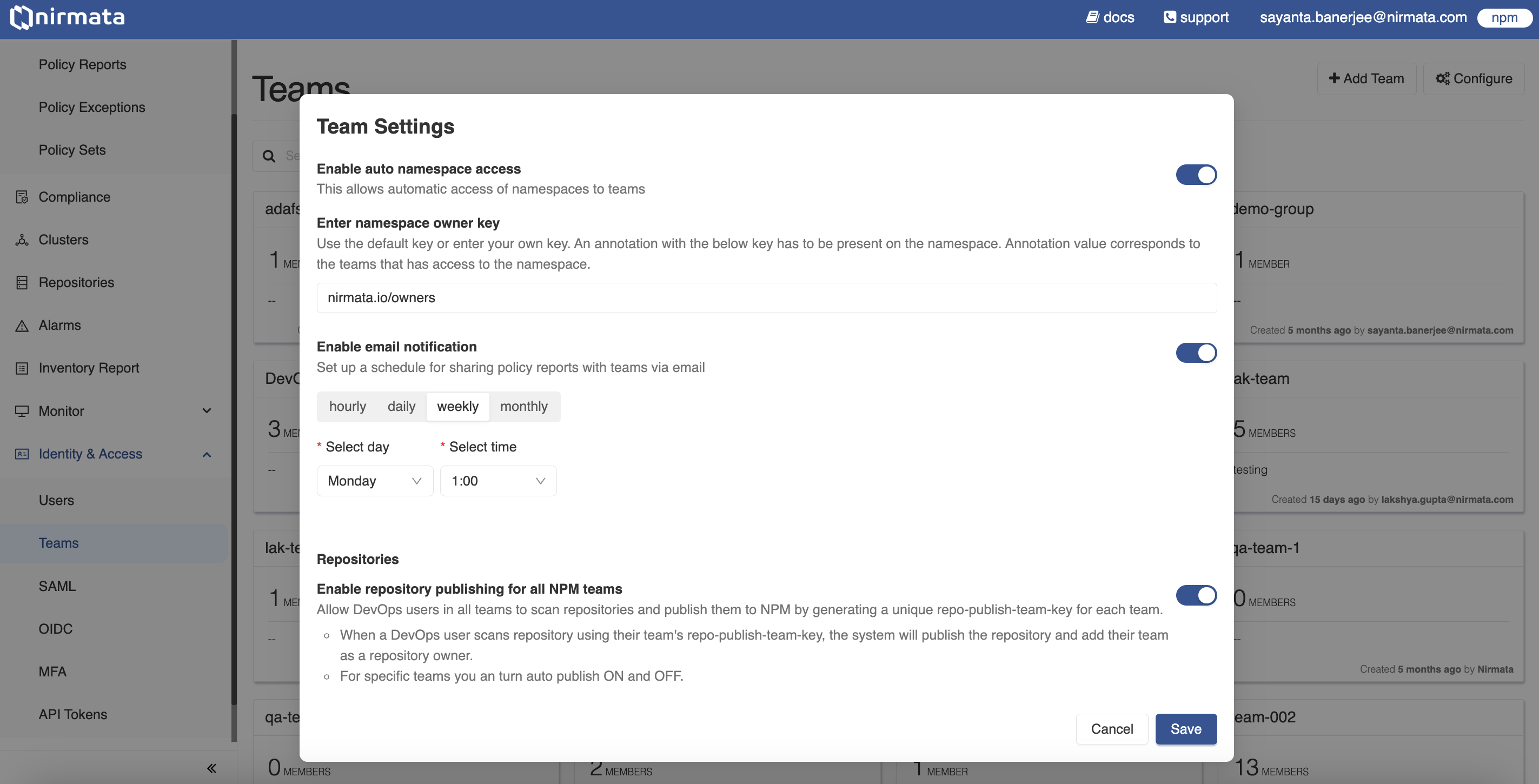Open the support link
The image size is (1539, 784).
click(x=1196, y=17)
